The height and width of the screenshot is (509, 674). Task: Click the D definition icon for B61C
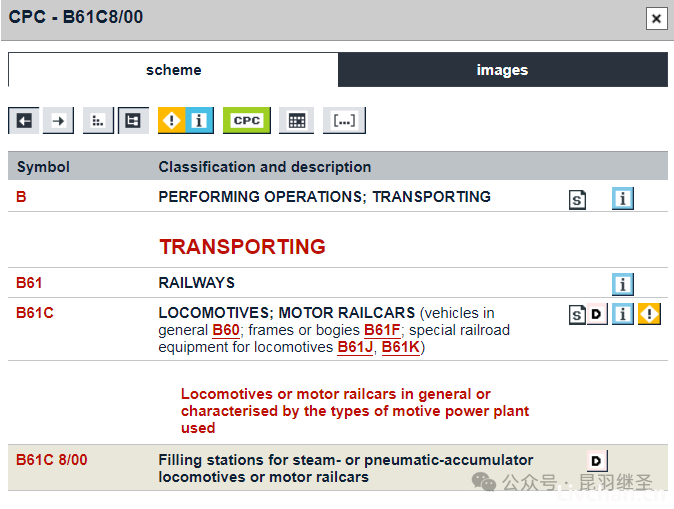[597, 314]
